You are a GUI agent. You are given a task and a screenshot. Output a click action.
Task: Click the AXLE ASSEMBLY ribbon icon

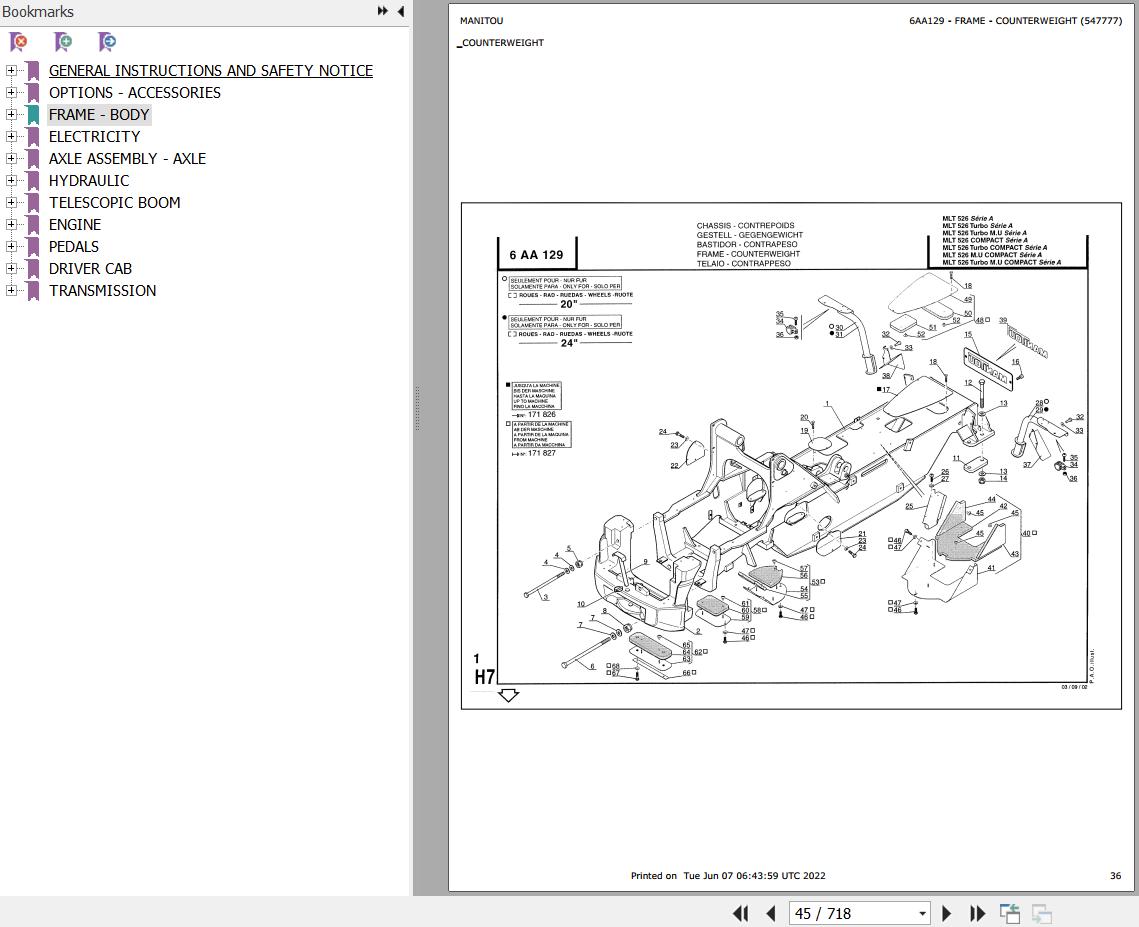pos(33,158)
